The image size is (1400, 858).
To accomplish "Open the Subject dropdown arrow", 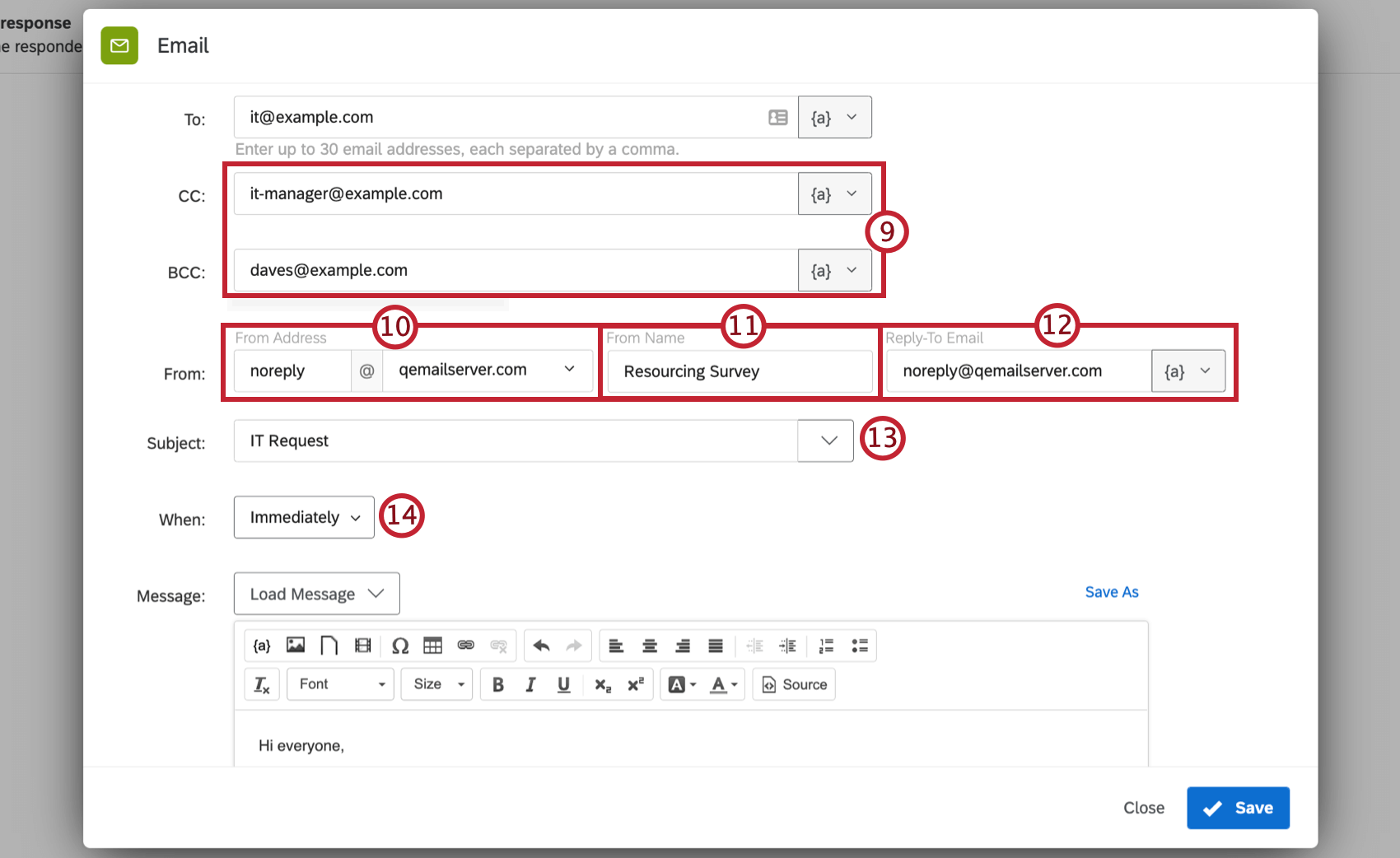I will pos(825,441).
